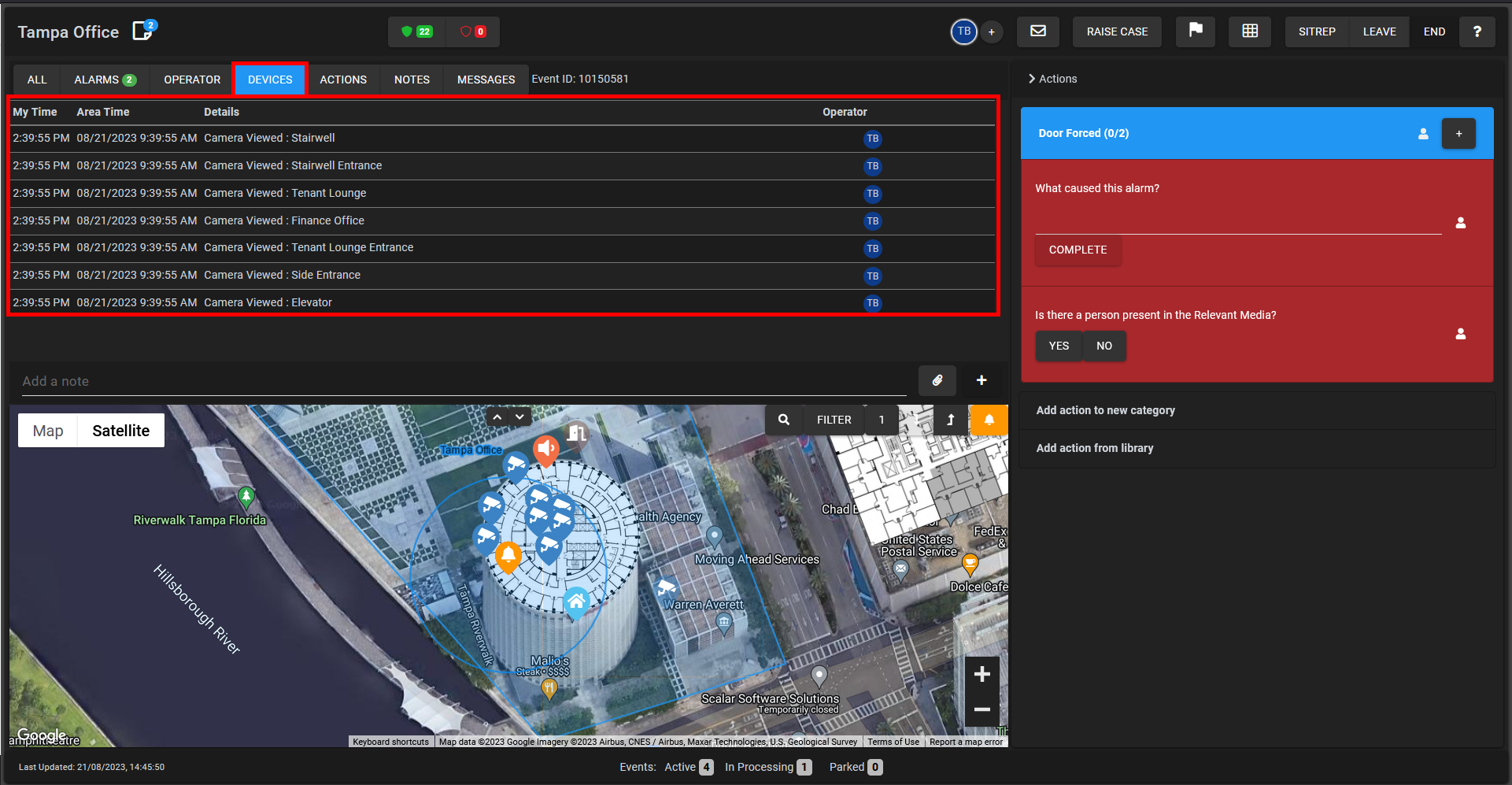This screenshot has width=1512, height=785.
Task: Open the notes icon beside Tampa Office
Action: point(143,31)
